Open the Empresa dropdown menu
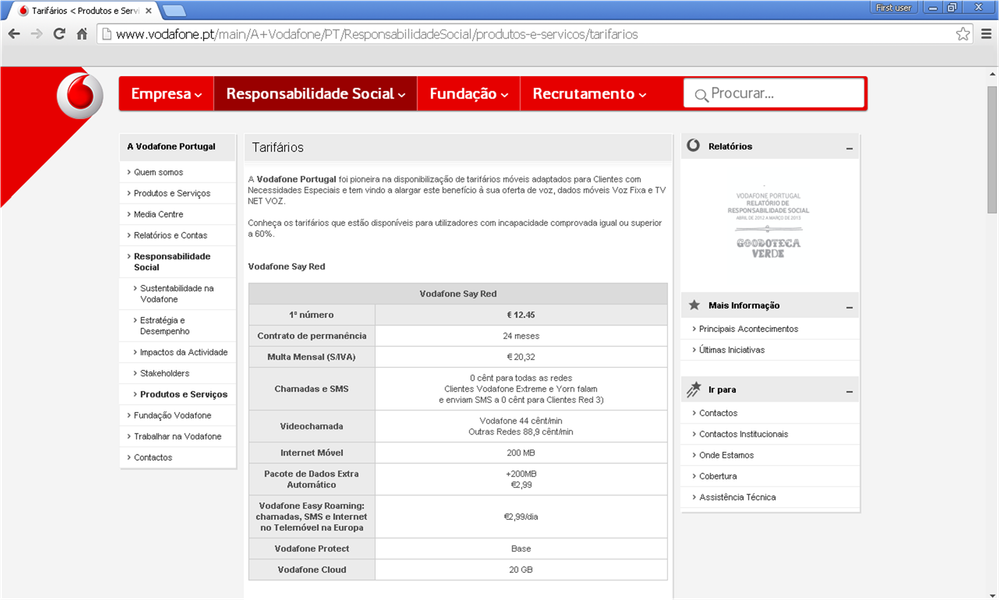This screenshot has height=600, width=999. [x=166, y=94]
